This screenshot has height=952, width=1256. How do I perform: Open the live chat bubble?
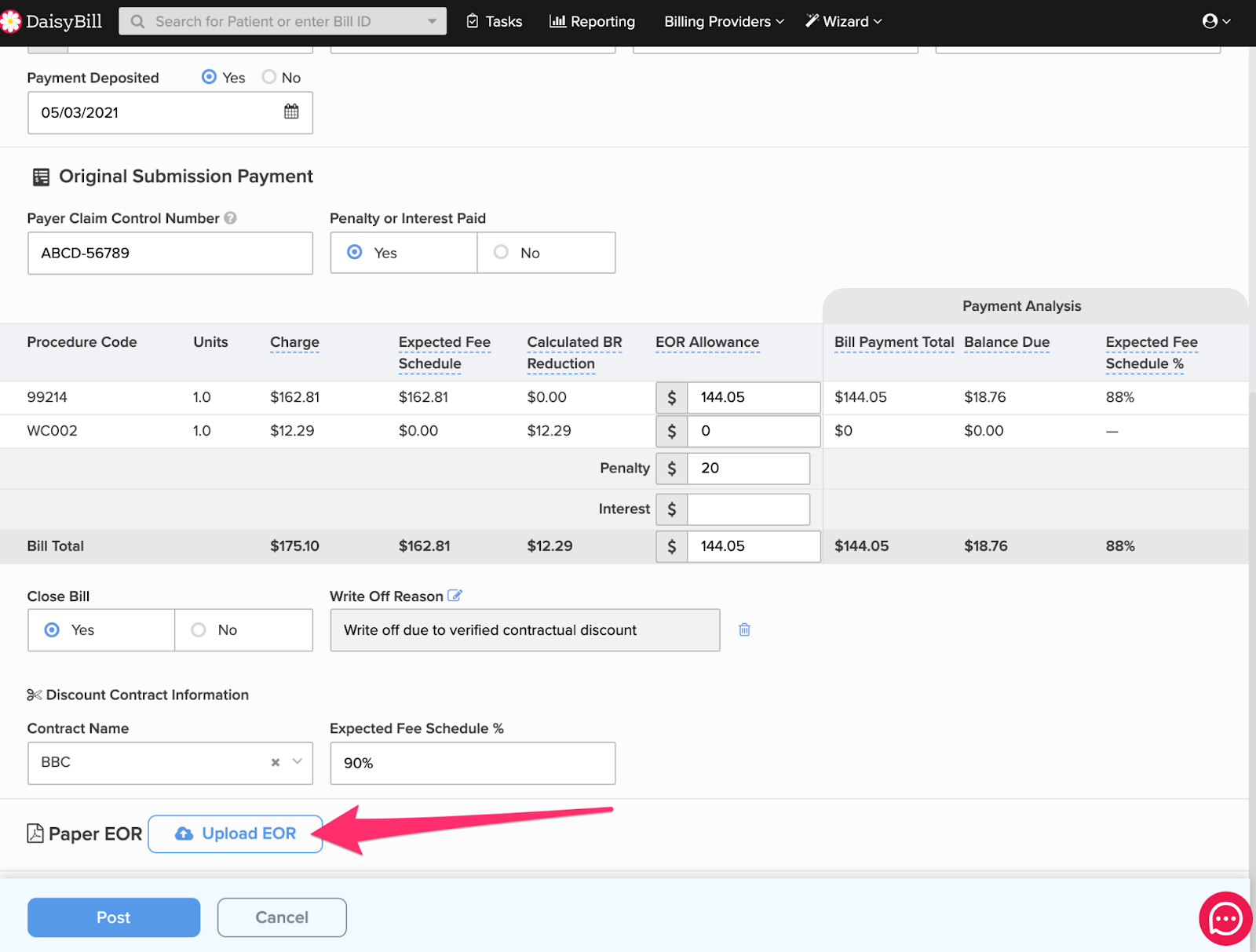pos(1225,918)
